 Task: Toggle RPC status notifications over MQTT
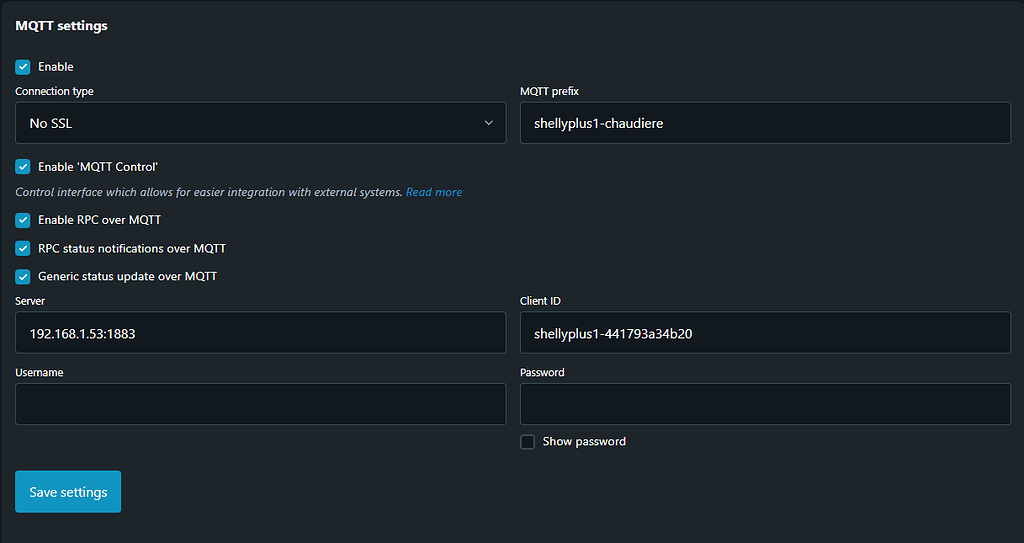(23, 248)
